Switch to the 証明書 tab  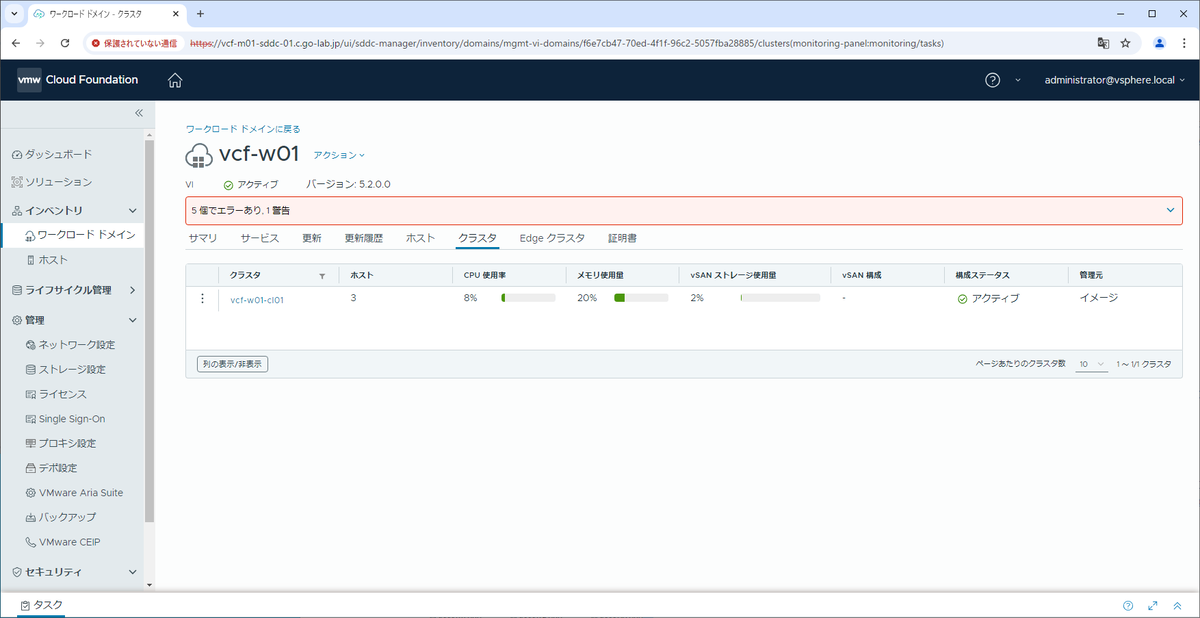coord(622,238)
